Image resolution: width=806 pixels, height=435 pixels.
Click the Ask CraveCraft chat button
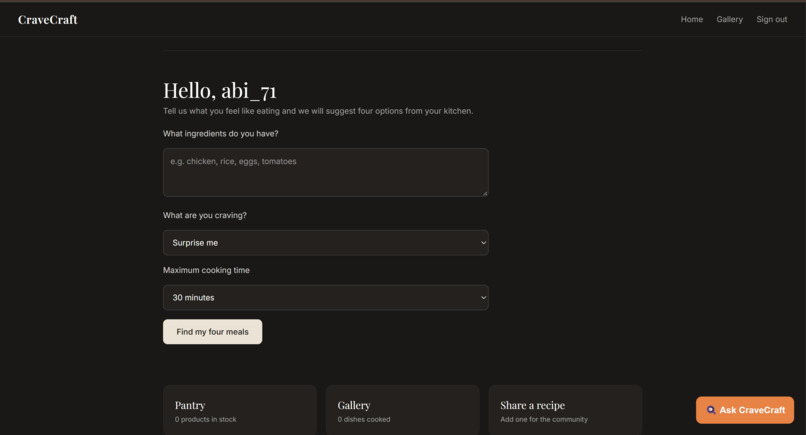[745, 410]
